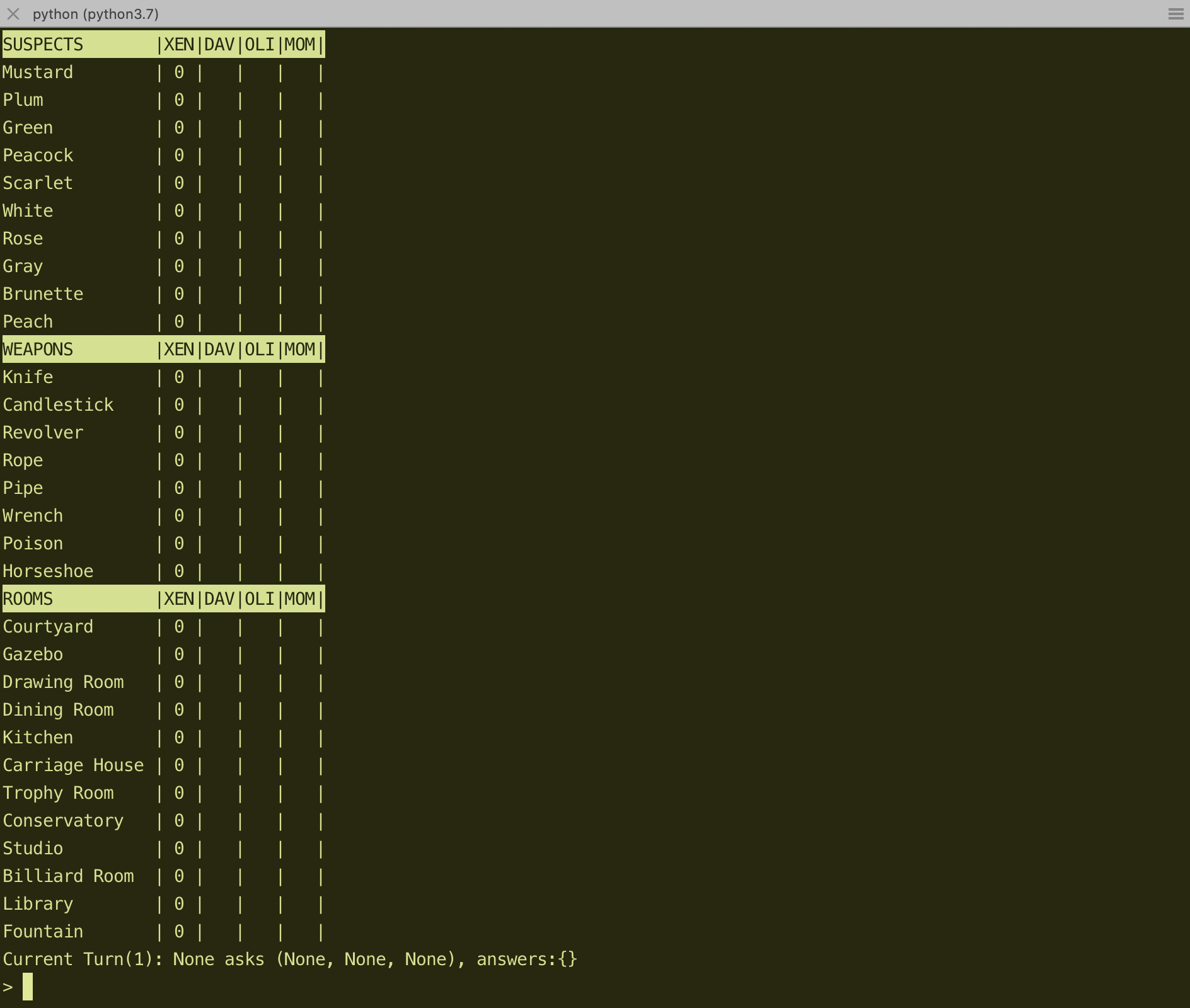This screenshot has width=1190, height=1008.
Task: Click the Kitchen room name
Action: tap(38, 738)
